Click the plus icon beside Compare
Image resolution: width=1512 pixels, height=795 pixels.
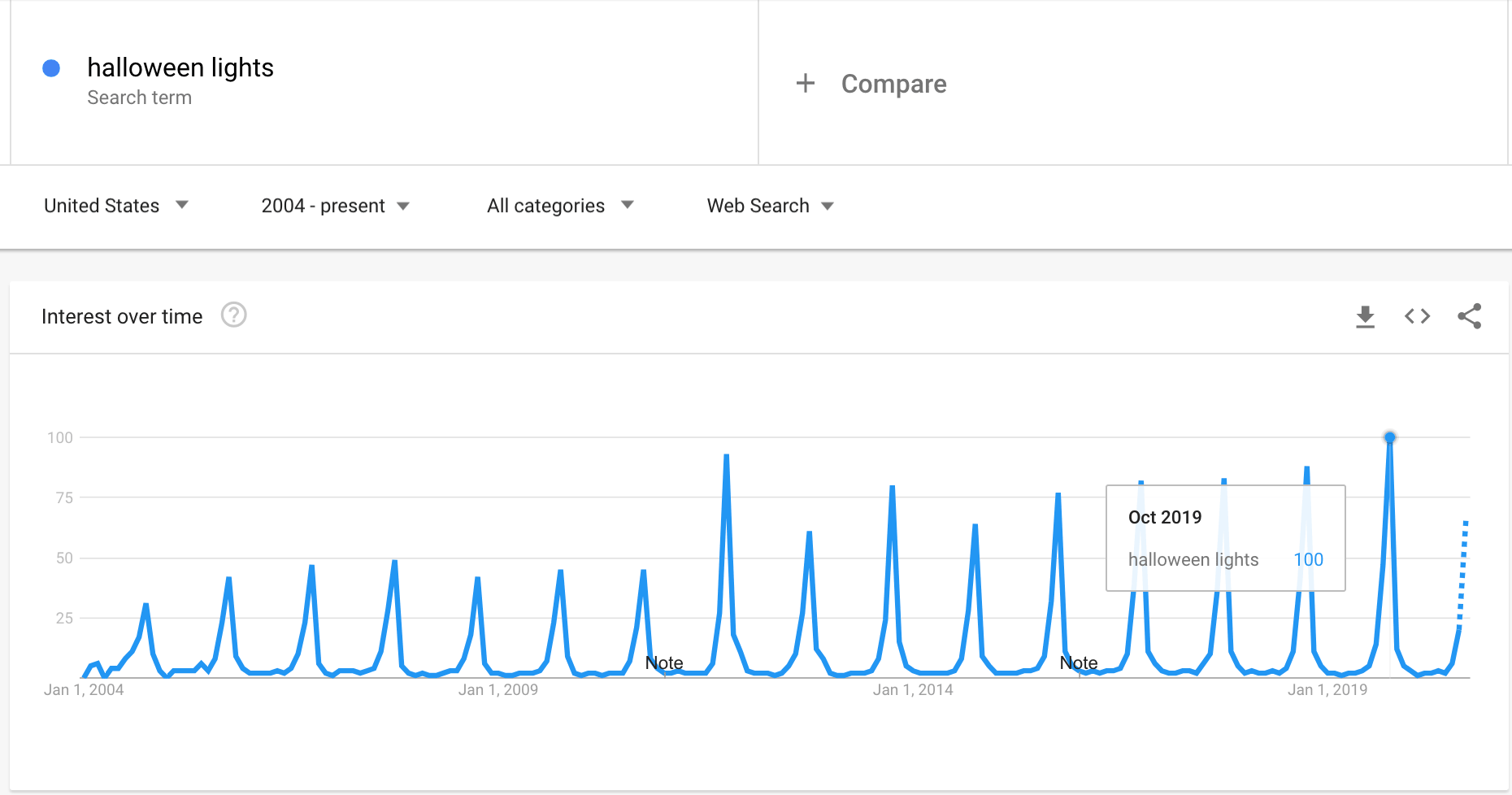805,83
